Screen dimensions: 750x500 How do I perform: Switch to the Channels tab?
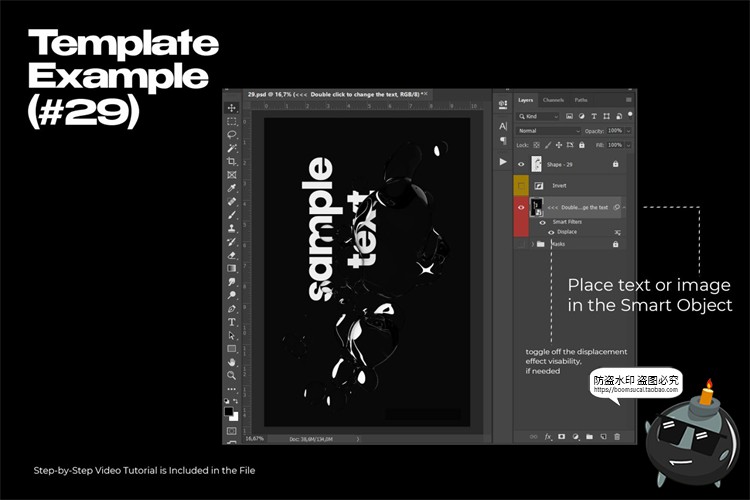(x=553, y=100)
